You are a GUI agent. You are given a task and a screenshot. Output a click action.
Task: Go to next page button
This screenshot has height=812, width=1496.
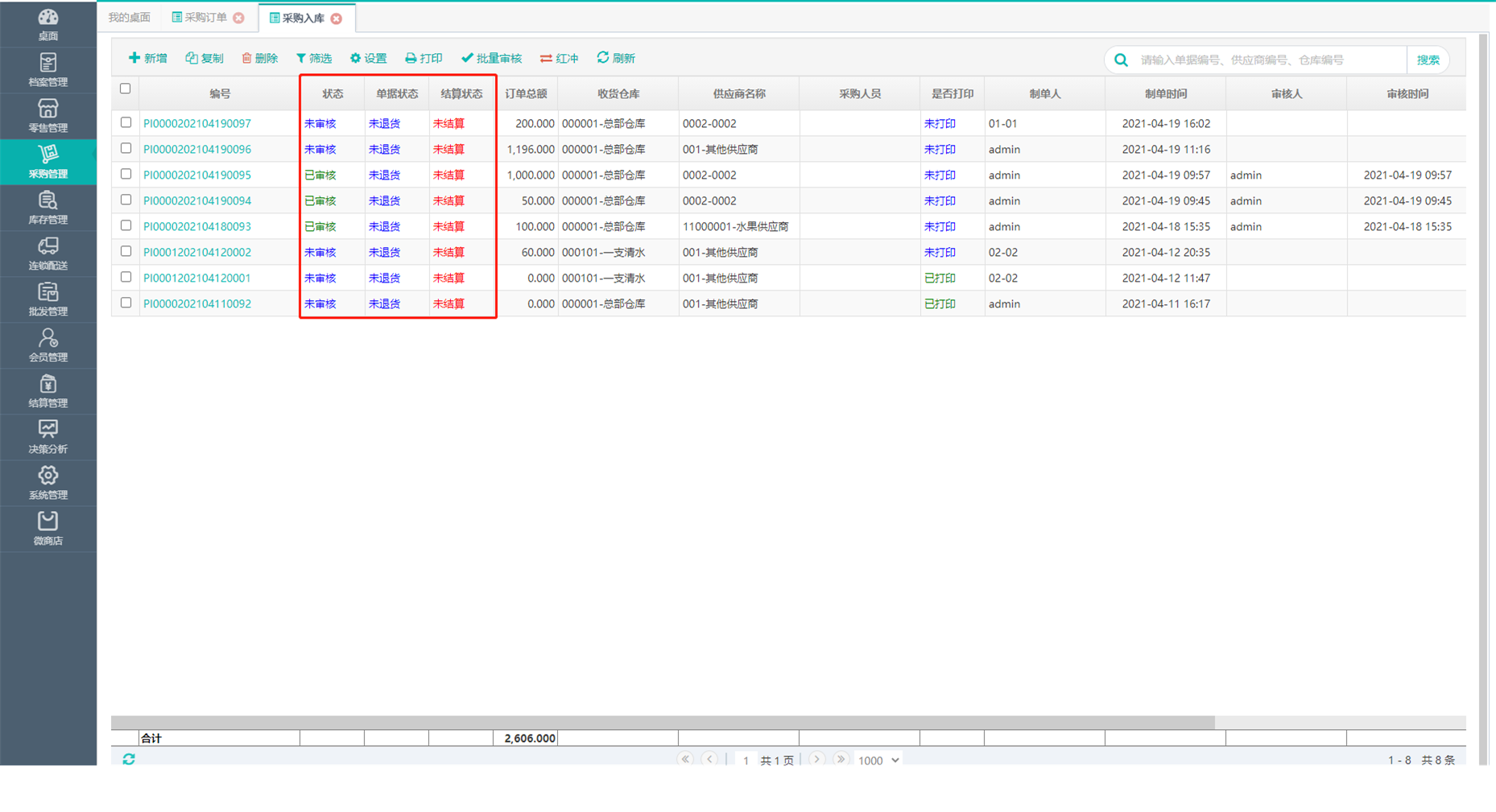click(x=816, y=759)
